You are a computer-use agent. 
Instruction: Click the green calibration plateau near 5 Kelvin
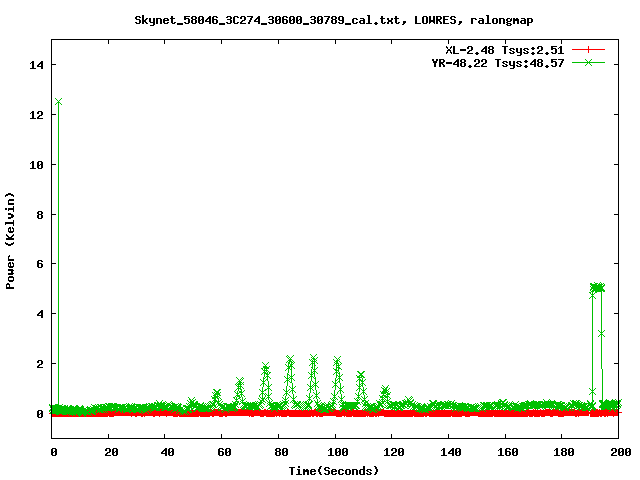click(x=597, y=288)
